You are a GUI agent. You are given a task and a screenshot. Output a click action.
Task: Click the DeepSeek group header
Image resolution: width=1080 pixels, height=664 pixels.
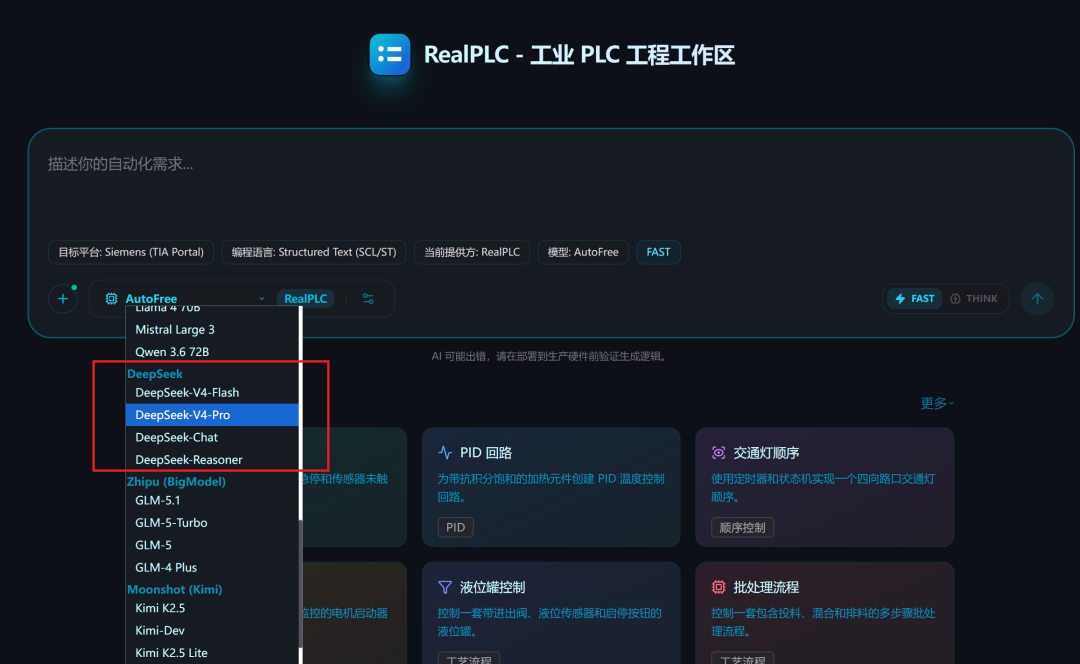point(155,374)
